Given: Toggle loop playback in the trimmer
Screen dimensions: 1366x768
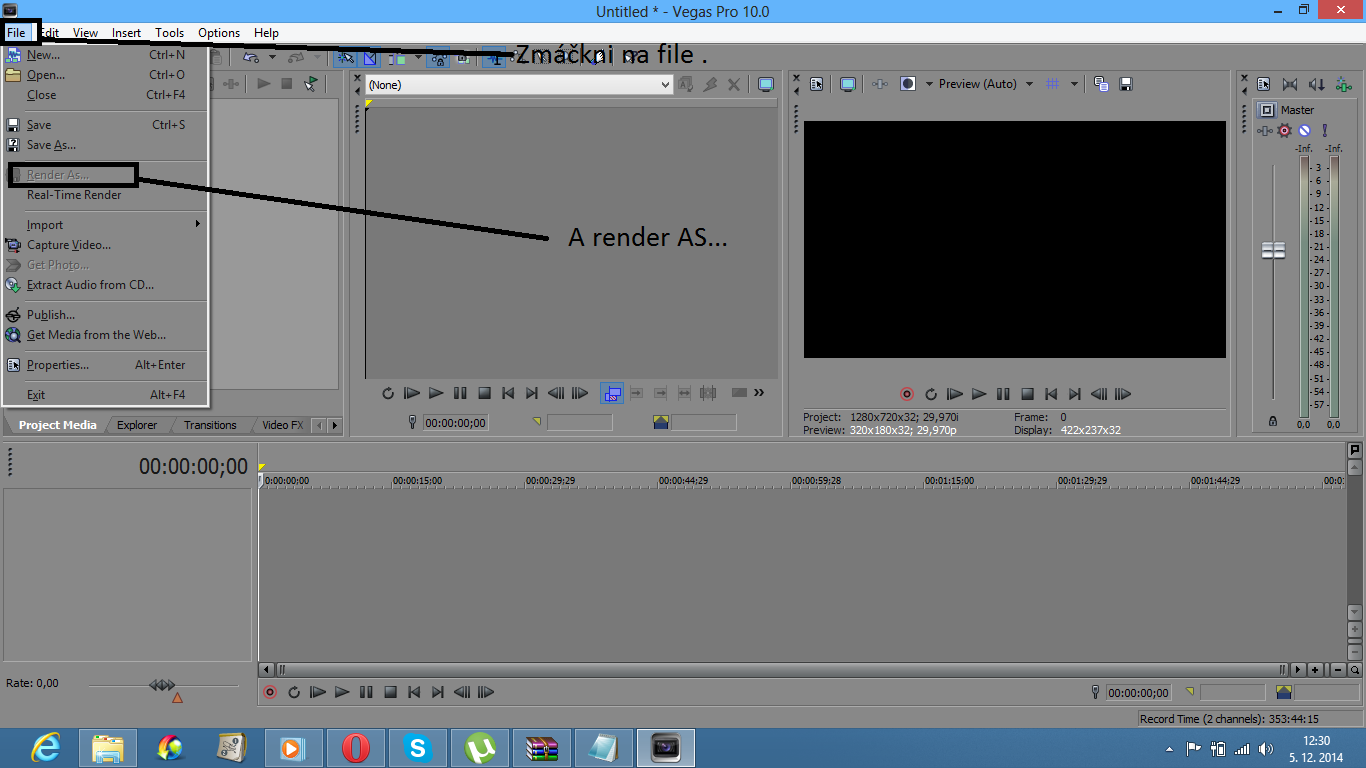Looking at the screenshot, I should [x=388, y=393].
